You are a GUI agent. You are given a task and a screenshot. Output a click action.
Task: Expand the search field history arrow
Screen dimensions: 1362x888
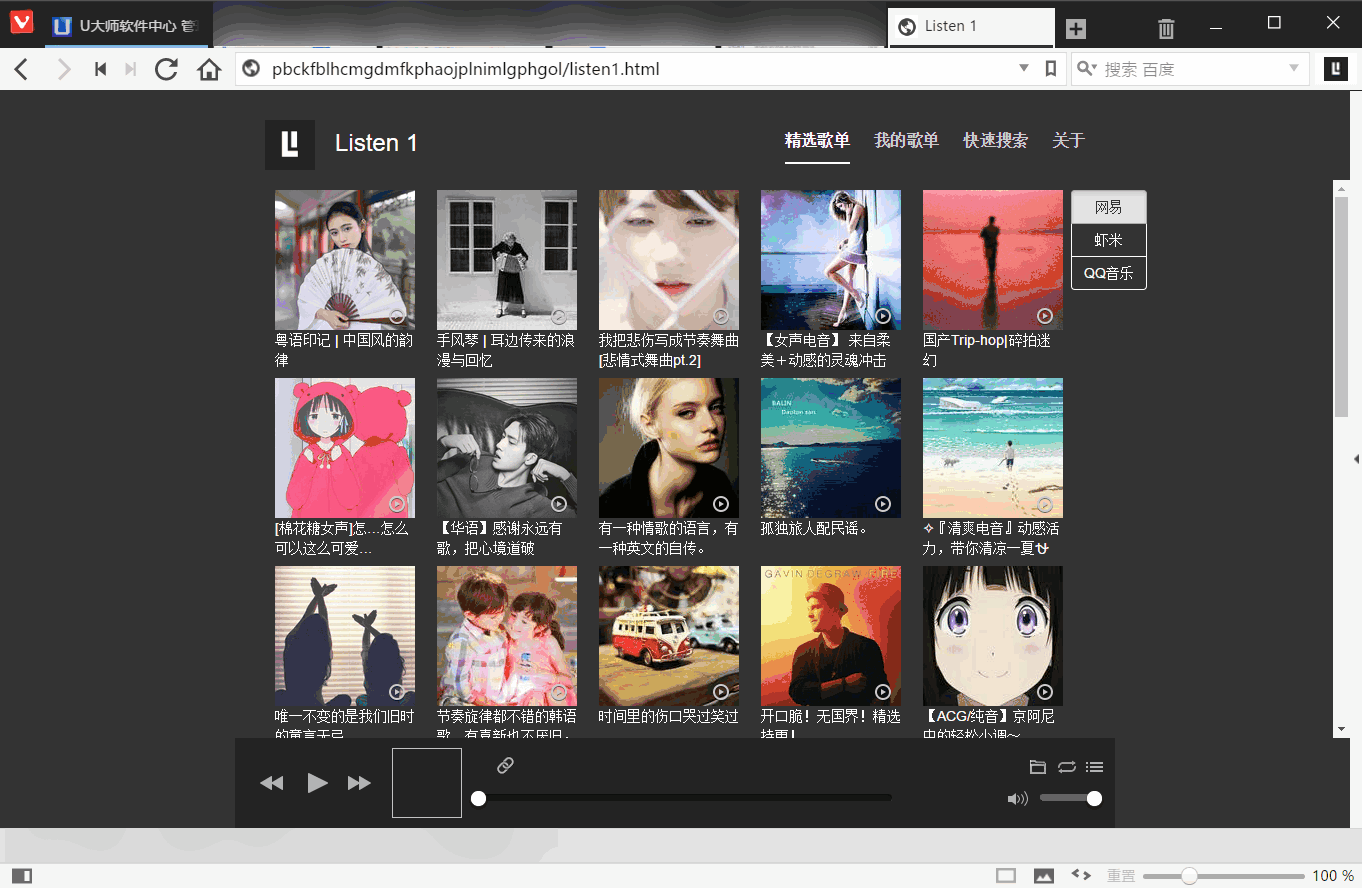click(1293, 69)
